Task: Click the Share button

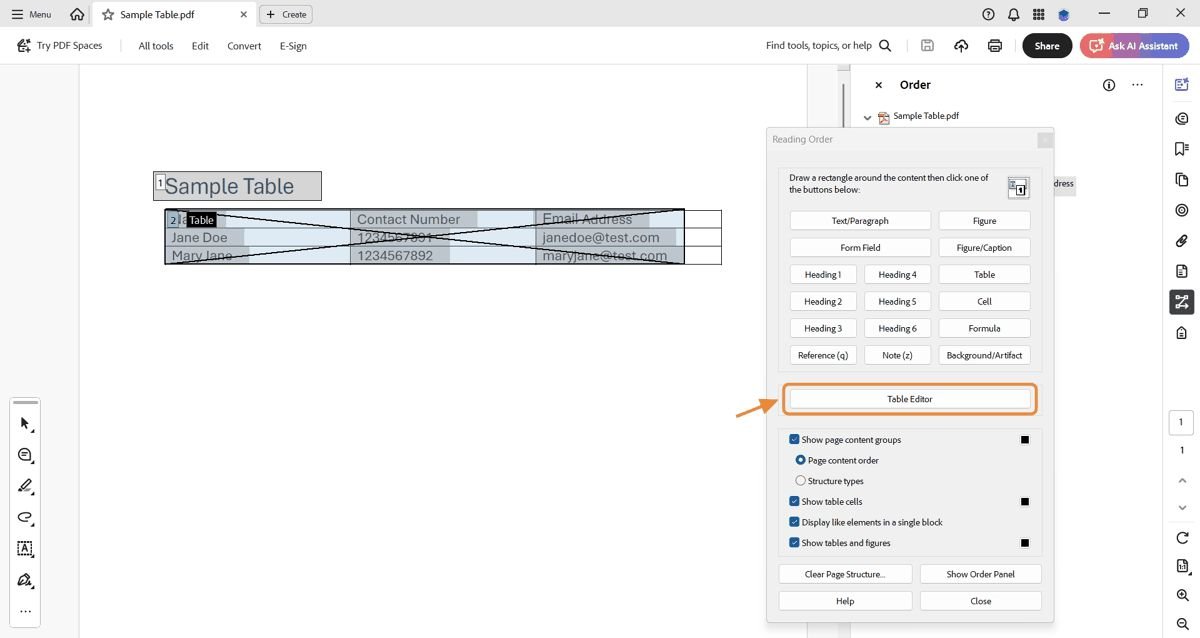Action: (x=1047, y=46)
